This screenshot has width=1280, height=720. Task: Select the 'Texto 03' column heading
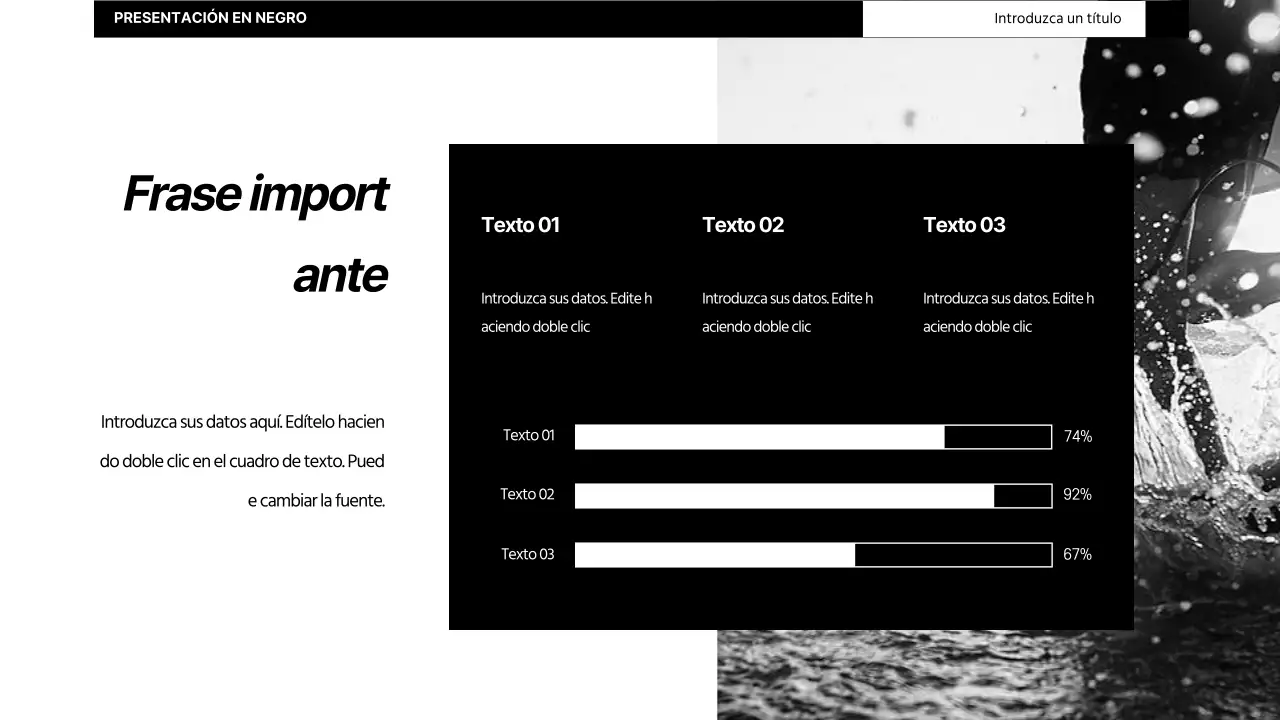click(x=963, y=225)
